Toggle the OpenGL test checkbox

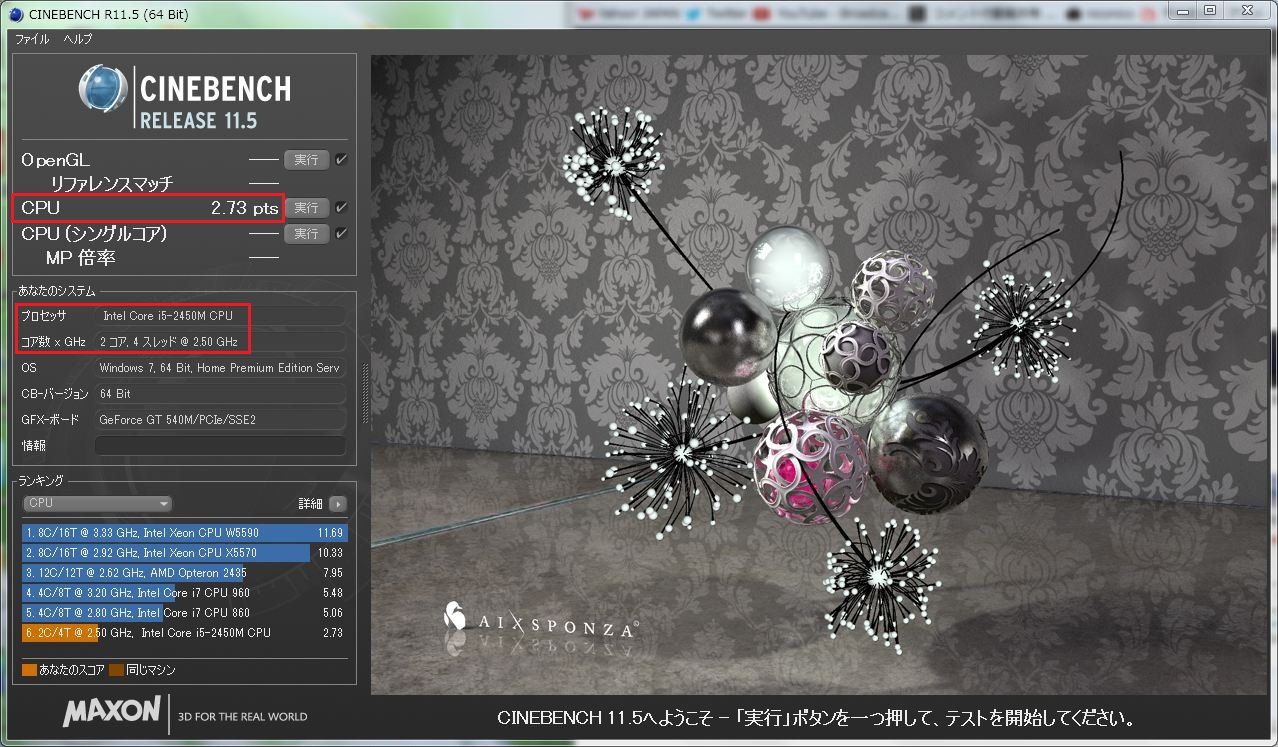point(342,160)
